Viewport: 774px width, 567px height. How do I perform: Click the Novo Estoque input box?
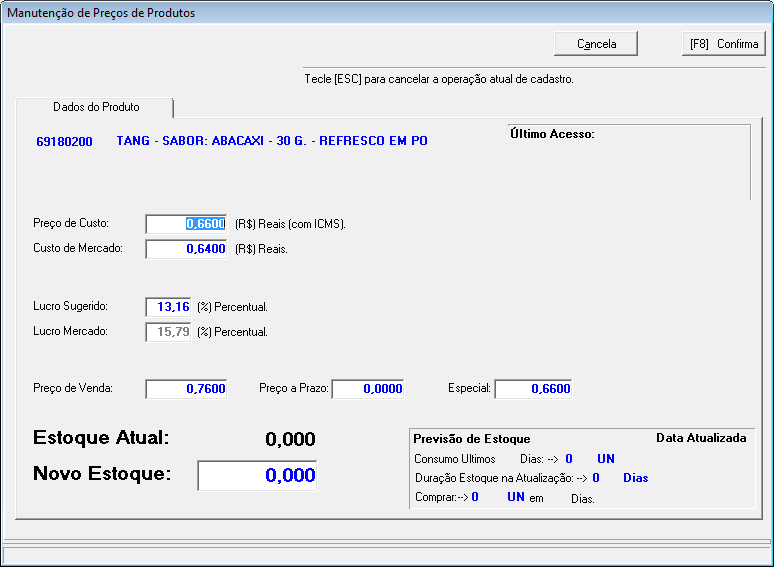pyautogui.click(x=257, y=476)
